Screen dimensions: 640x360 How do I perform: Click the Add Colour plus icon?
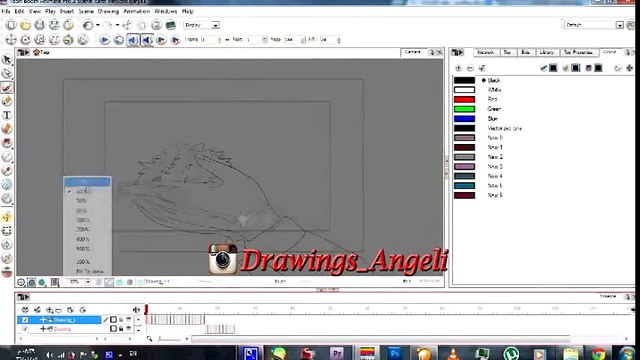pyautogui.click(x=458, y=68)
